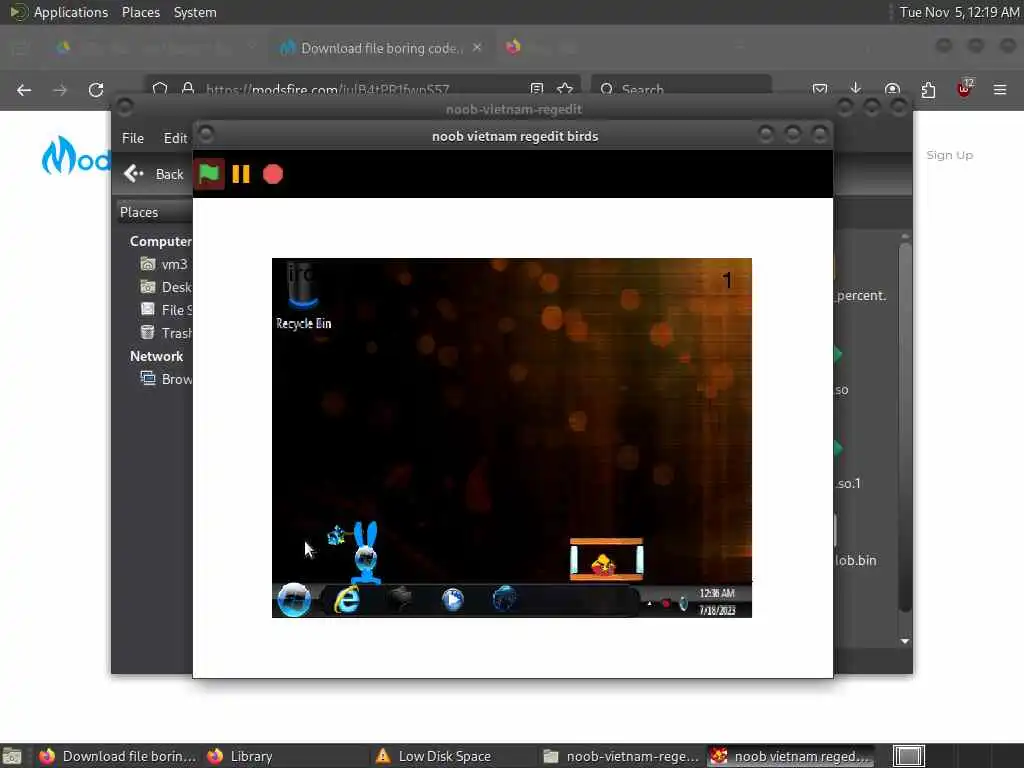Open Pocket save icon in browser toolbar

[820, 89]
